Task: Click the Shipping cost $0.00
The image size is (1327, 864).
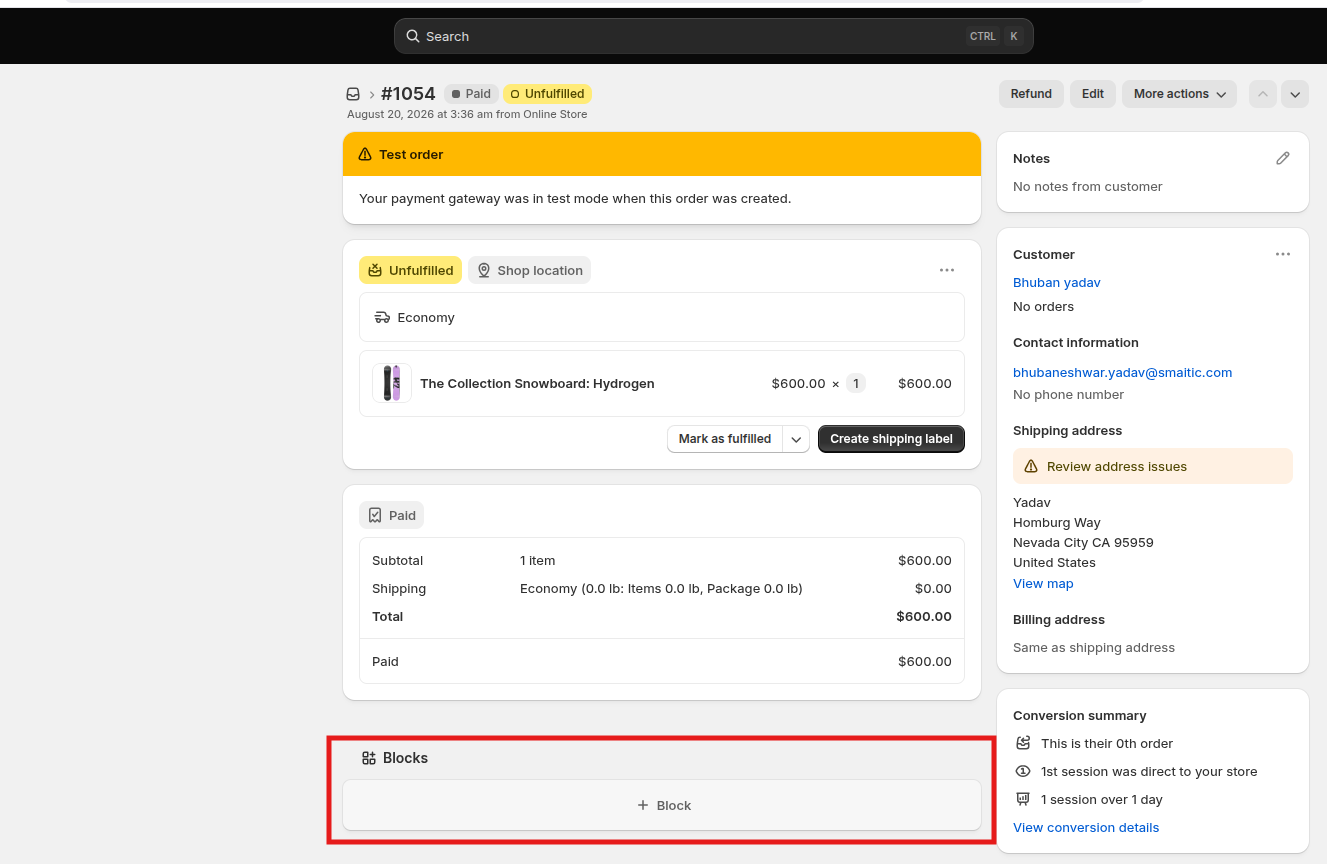Action: click(933, 588)
